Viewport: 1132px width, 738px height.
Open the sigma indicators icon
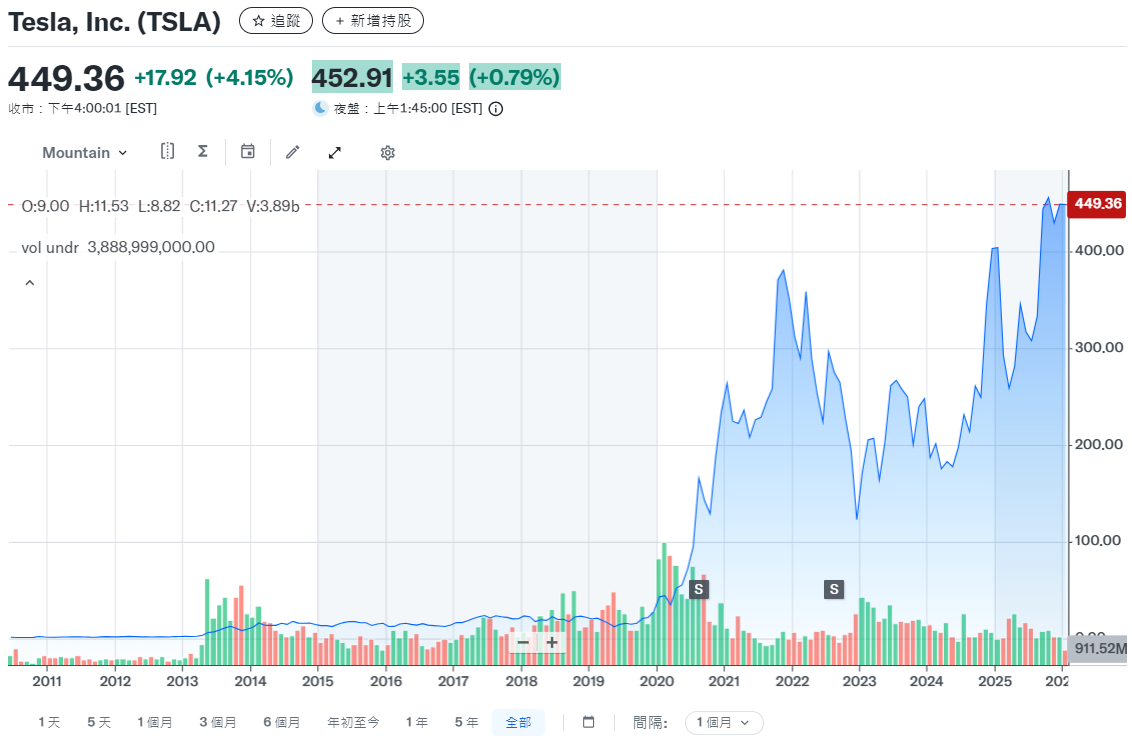click(202, 152)
